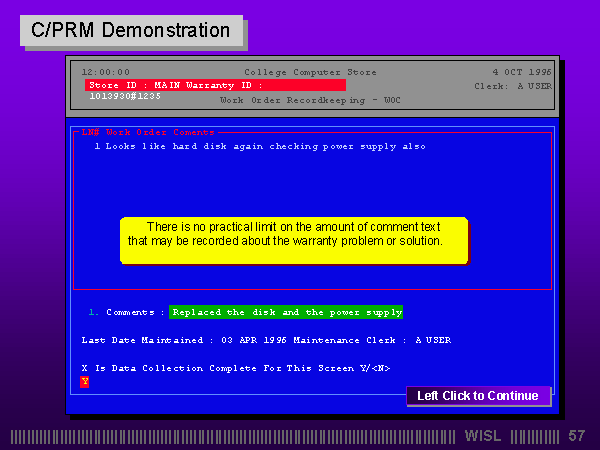
Task: Select the red Store ID Warranty ID bar
Action: (x=215, y=86)
